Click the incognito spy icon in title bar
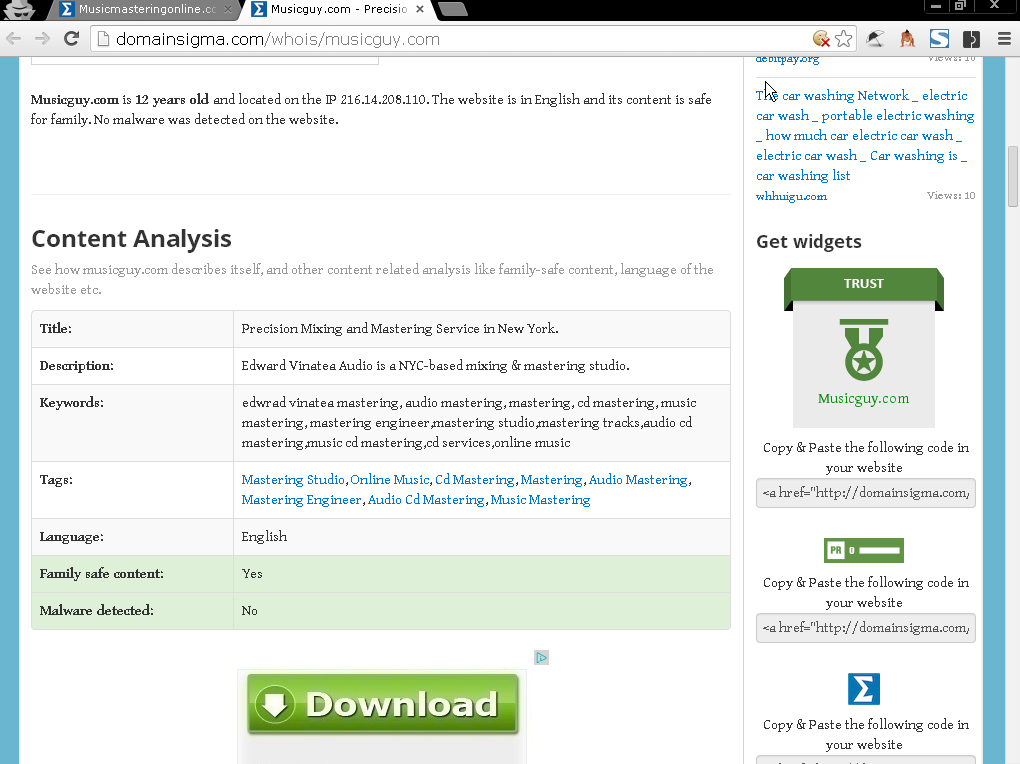 20,9
